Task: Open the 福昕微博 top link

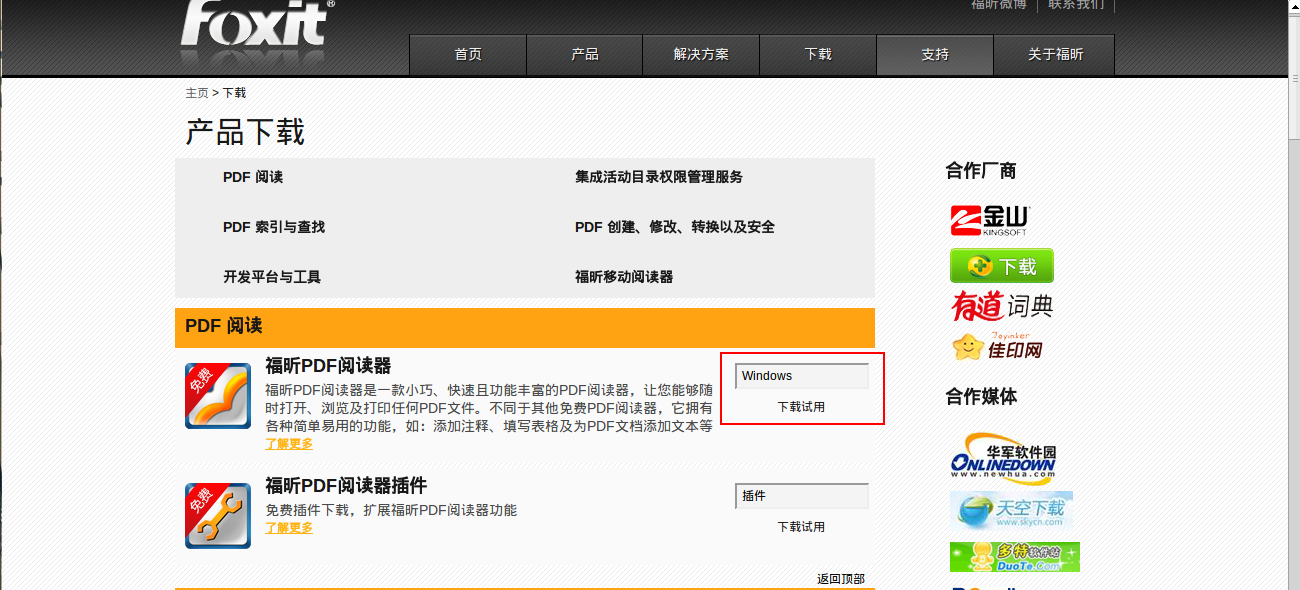Action: pyautogui.click(x=998, y=5)
